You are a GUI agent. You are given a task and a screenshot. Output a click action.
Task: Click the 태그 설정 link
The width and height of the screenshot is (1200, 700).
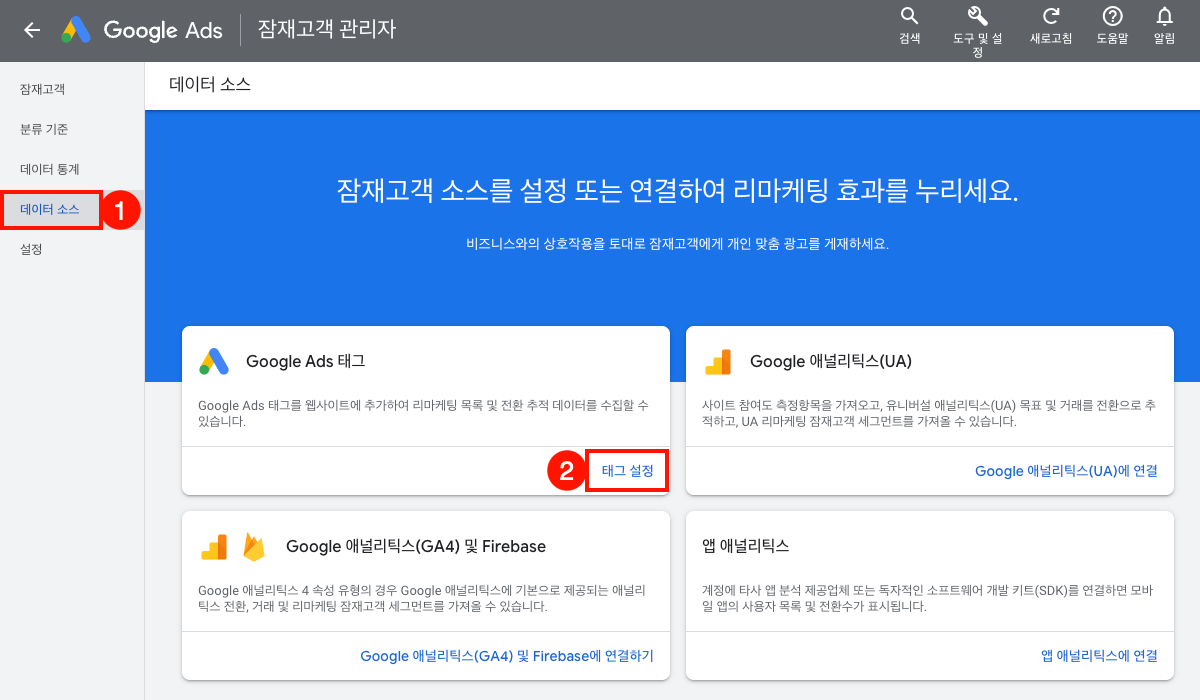click(x=627, y=470)
